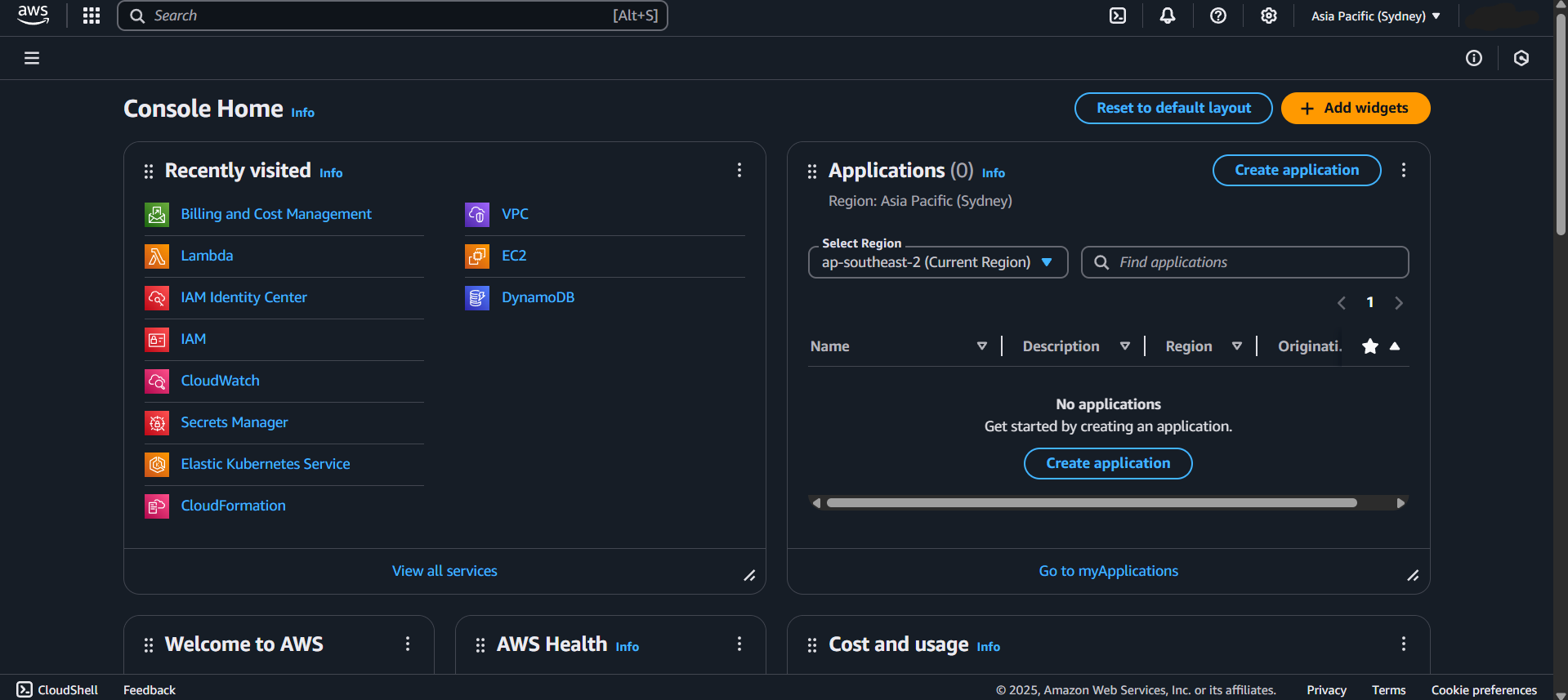1568x700 pixels.
Task: Click the scroll right arrow of applications table
Action: 1400,503
